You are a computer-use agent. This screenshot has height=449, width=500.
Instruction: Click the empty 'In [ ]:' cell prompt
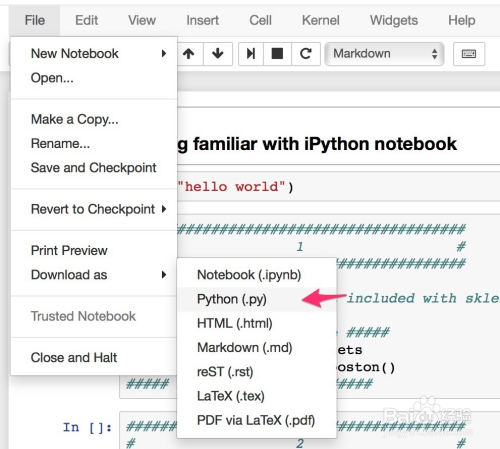88,427
